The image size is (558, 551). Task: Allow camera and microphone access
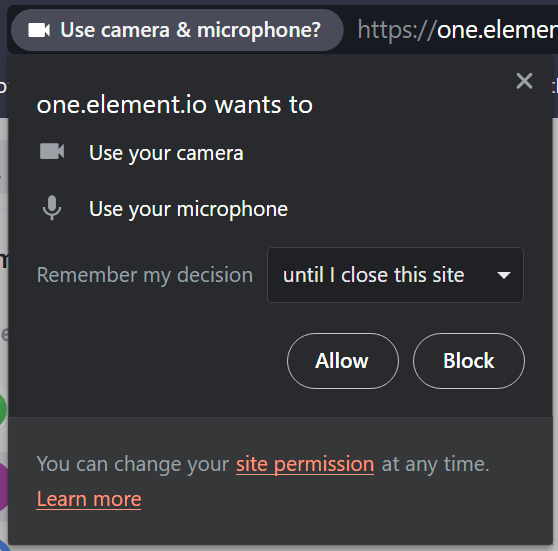342,361
